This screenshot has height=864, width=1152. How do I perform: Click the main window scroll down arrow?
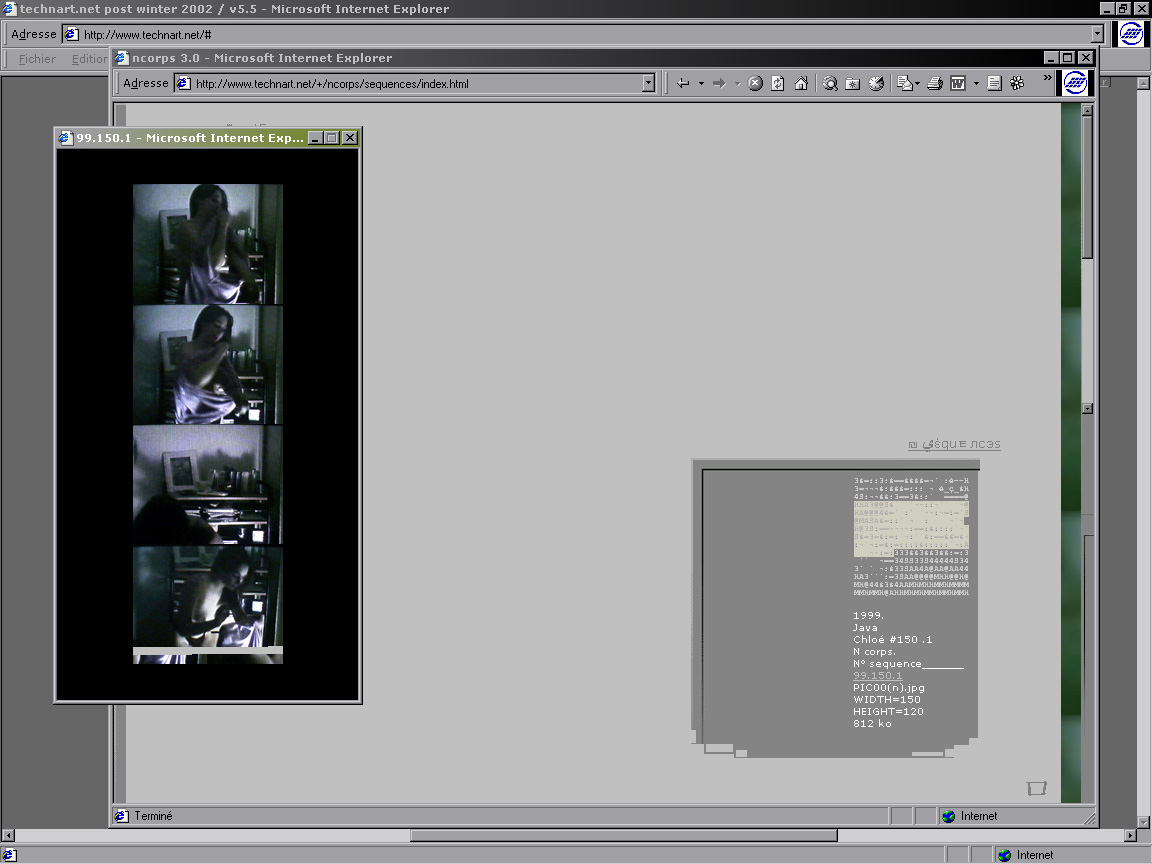pos(1143,822)
